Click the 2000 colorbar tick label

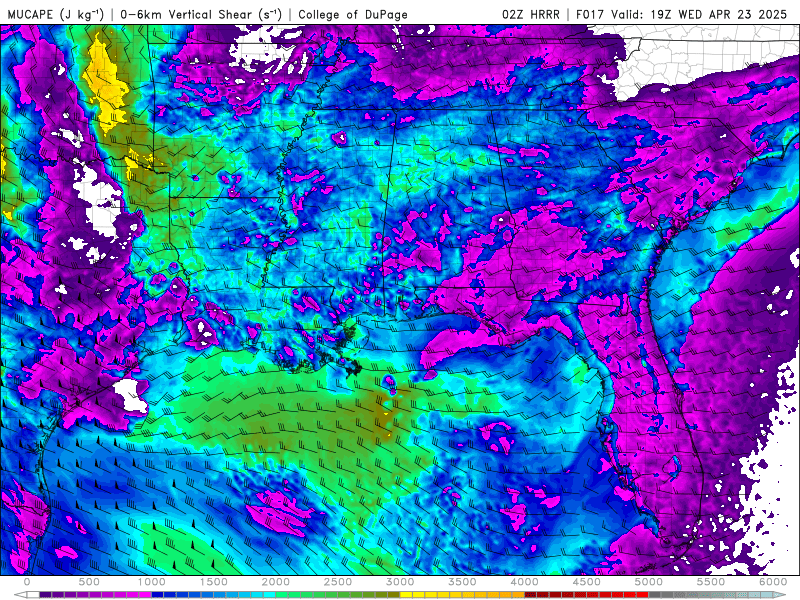(276, 582)
